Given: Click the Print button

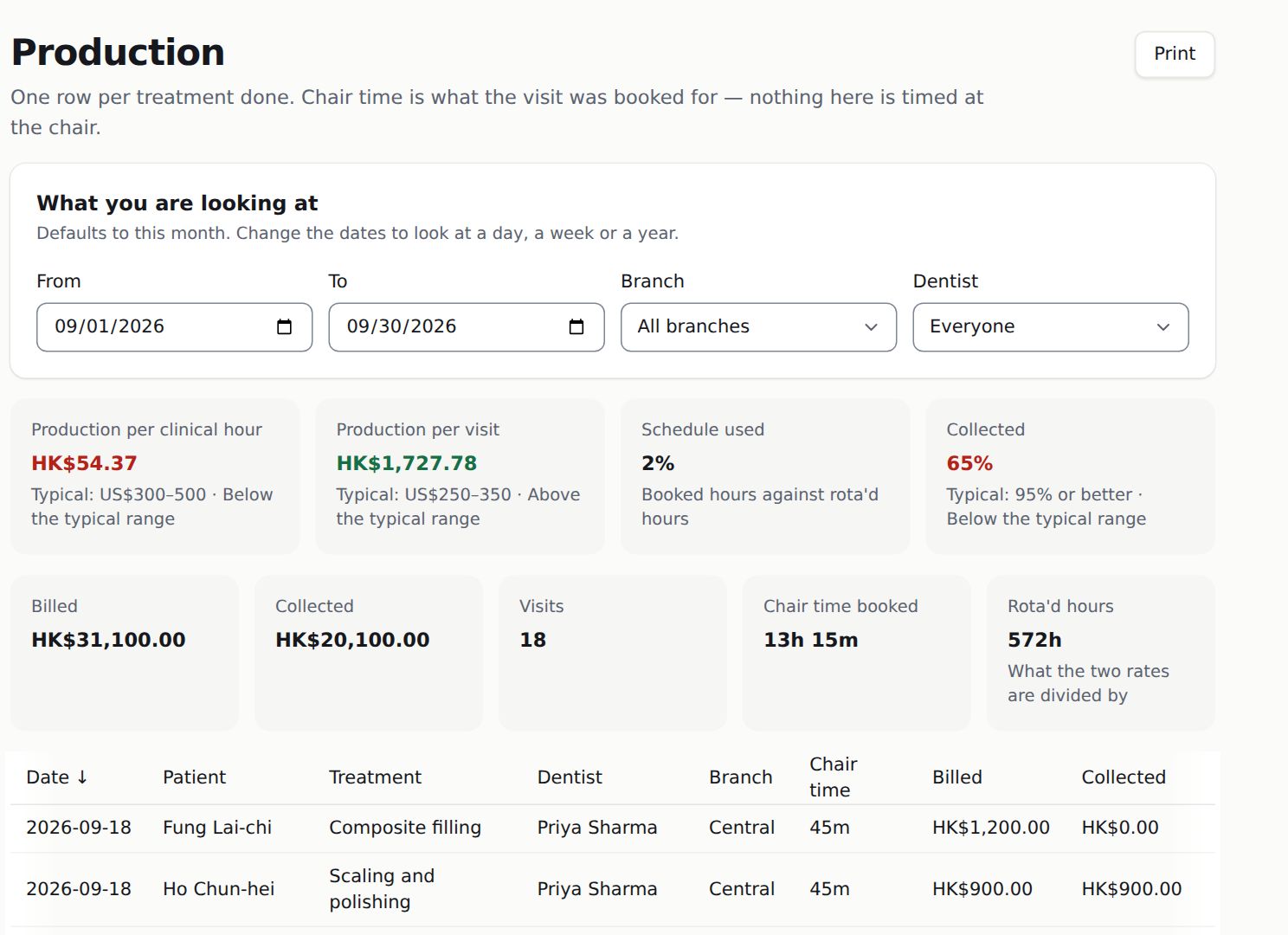Looking at the screenshot, I should [x=1175, y=54].
